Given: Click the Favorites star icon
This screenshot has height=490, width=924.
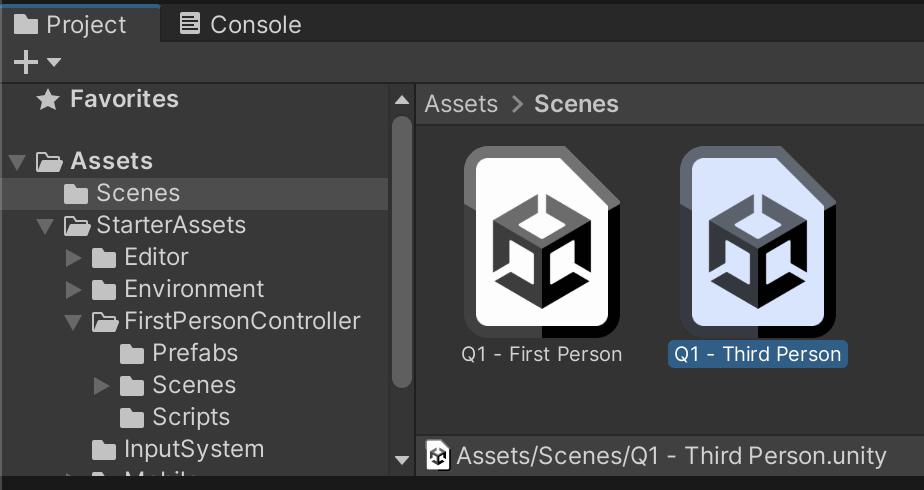Looking at the screenshot, I should click(47, 99).
